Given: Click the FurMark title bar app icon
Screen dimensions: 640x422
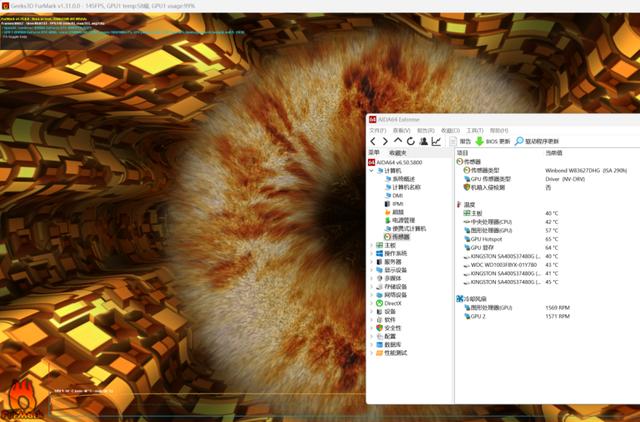Looking at the screenshot, I should point(5,6).
